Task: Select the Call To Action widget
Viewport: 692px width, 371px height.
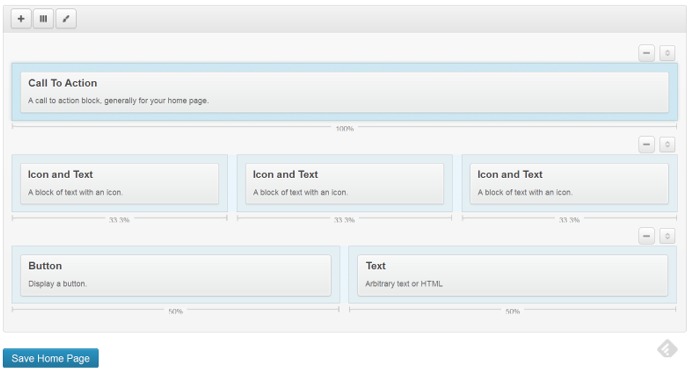Action: click(x=344, y=92)
